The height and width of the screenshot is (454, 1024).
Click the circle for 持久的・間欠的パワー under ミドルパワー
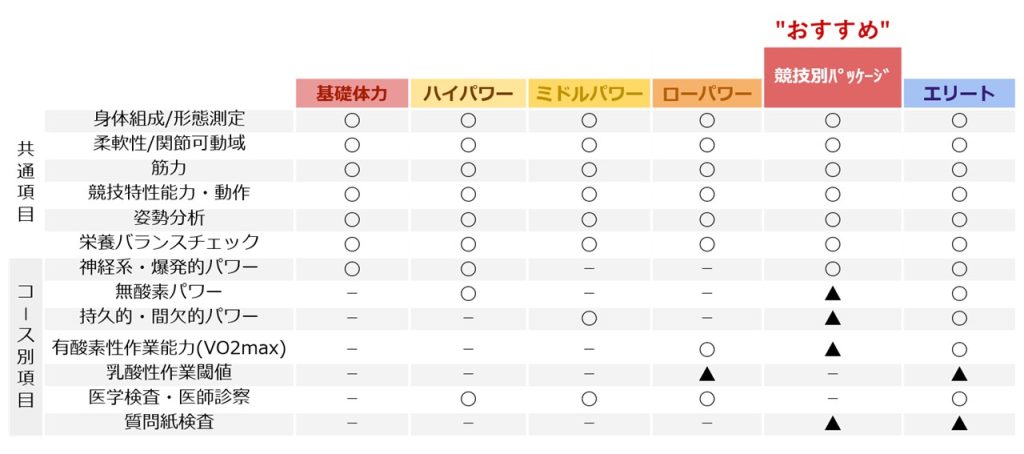click(589, 318)
